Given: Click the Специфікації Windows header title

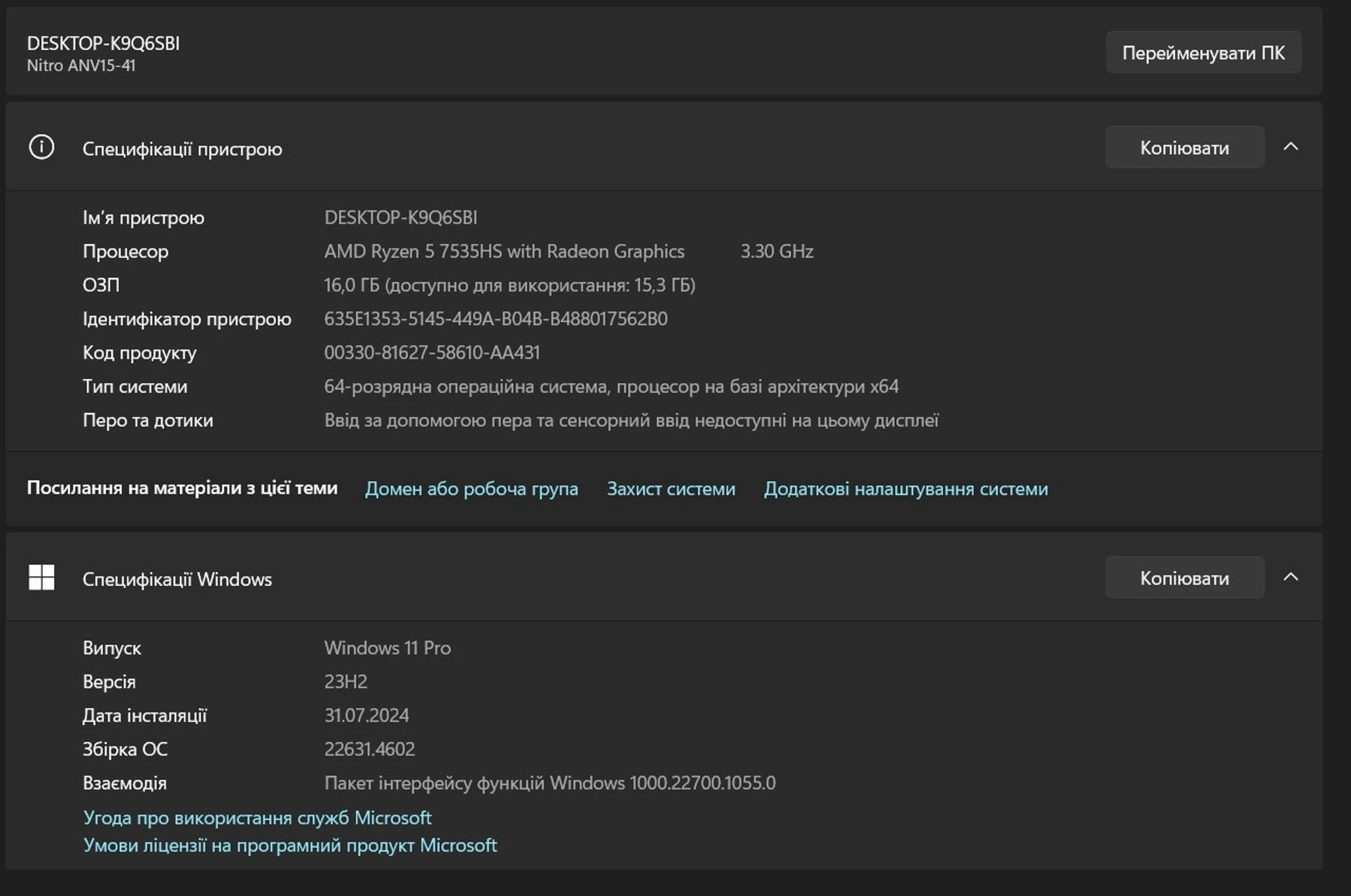Looking at the screenshot, I should 177,580.
